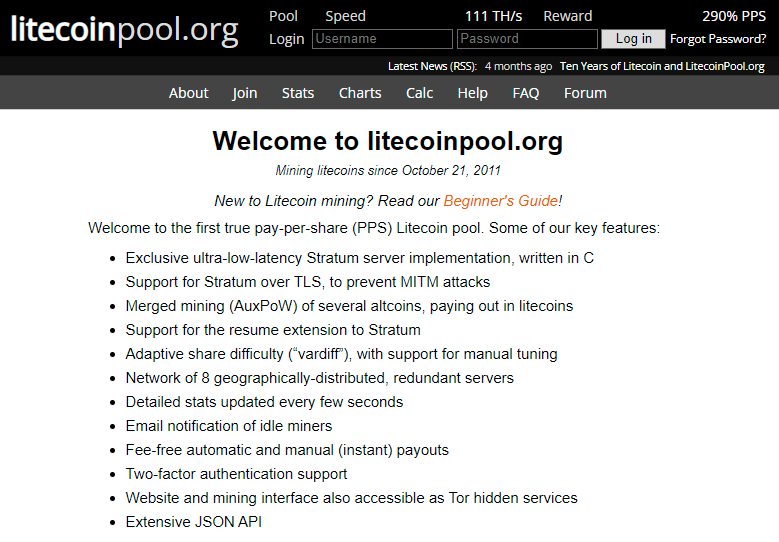Click the 4 months ago news timestamp
This screenshot has height=542, width=779.
[x=518, y=66]
